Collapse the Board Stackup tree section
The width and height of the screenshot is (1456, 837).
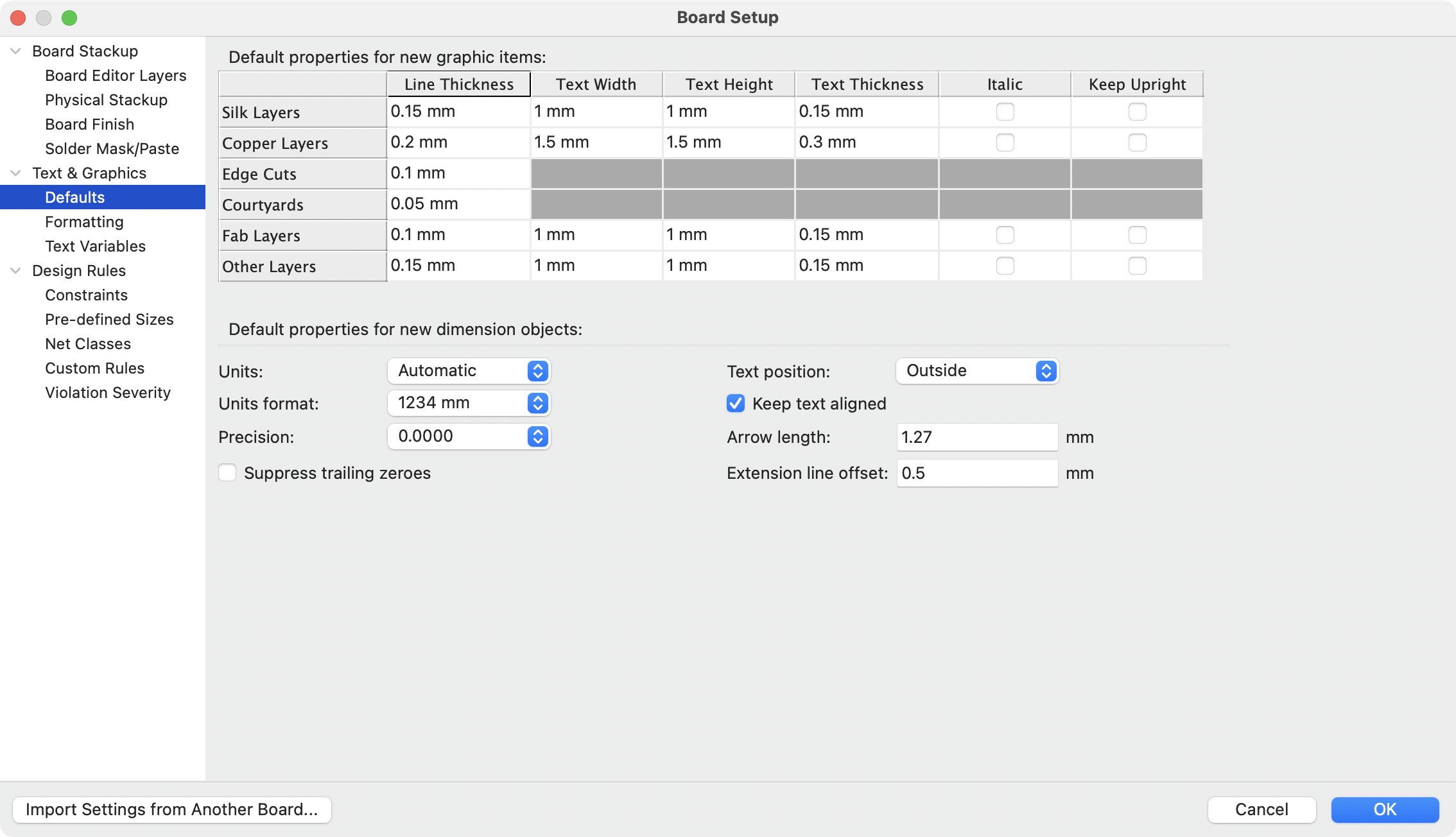pyautogui.click(x=16, y=51)
